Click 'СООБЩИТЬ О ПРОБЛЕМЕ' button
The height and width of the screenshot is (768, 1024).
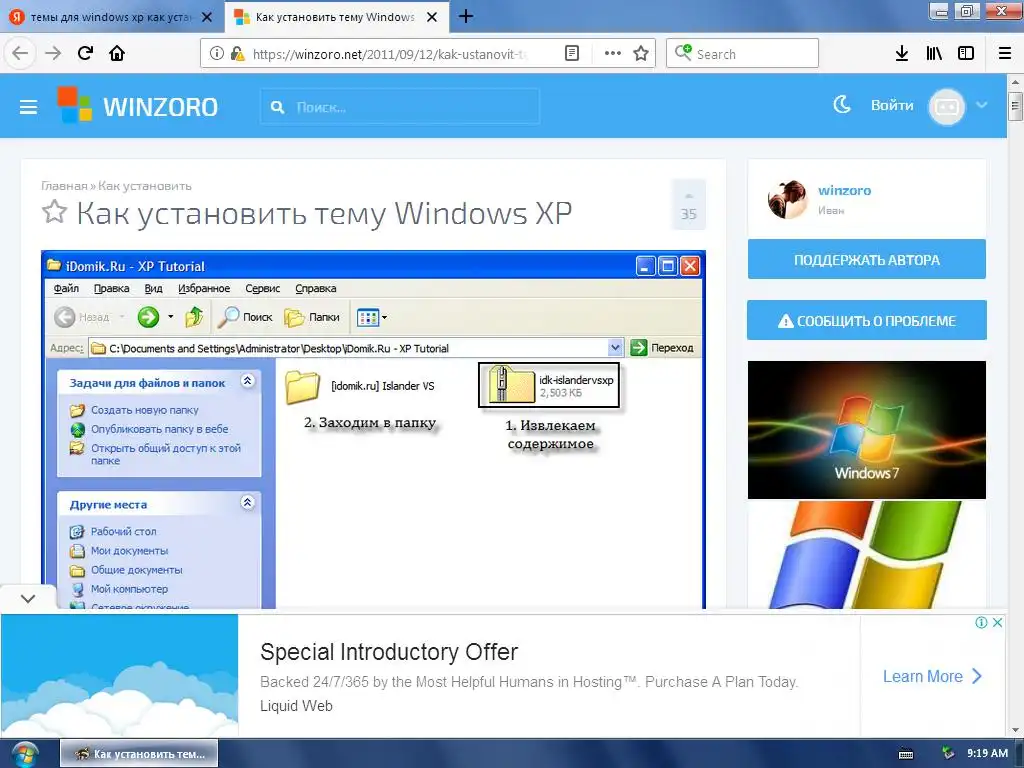(867, 321)
